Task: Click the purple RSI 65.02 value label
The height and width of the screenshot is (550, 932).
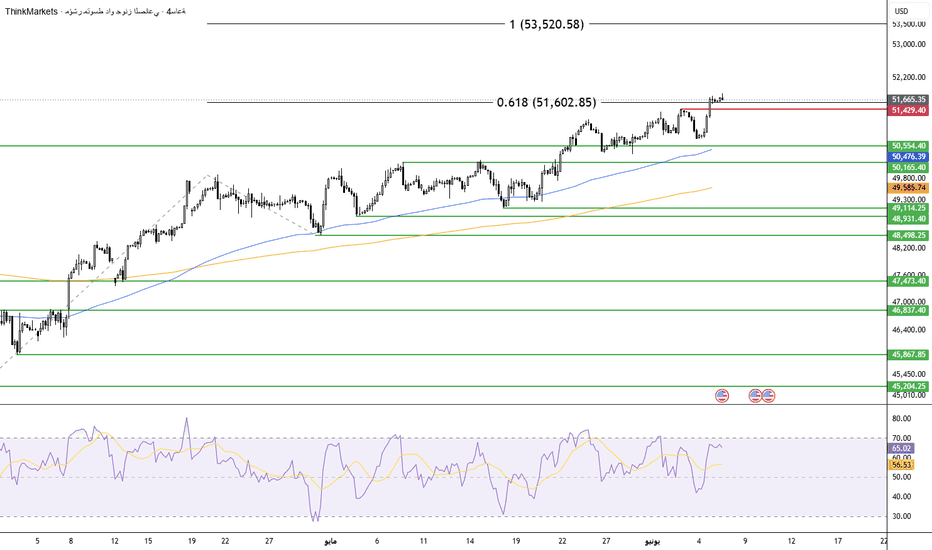Action: [x=902, y=448]
